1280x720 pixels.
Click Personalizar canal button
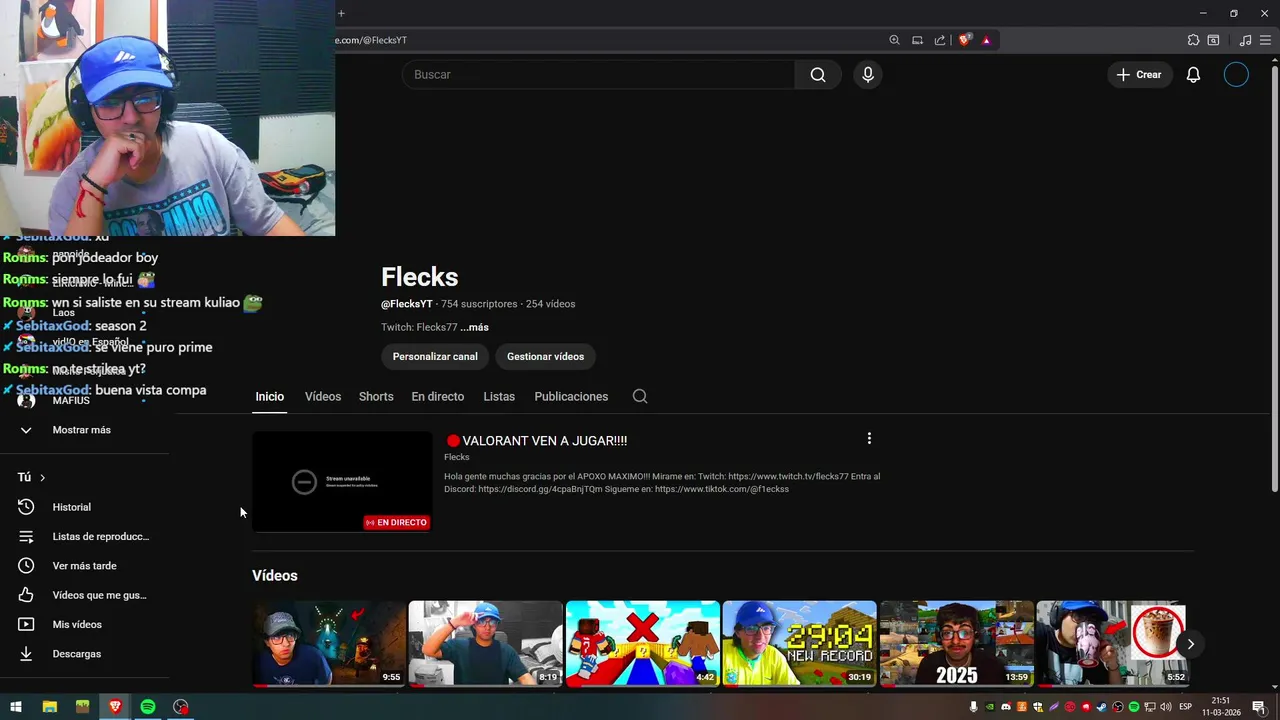tap(435, 356)
